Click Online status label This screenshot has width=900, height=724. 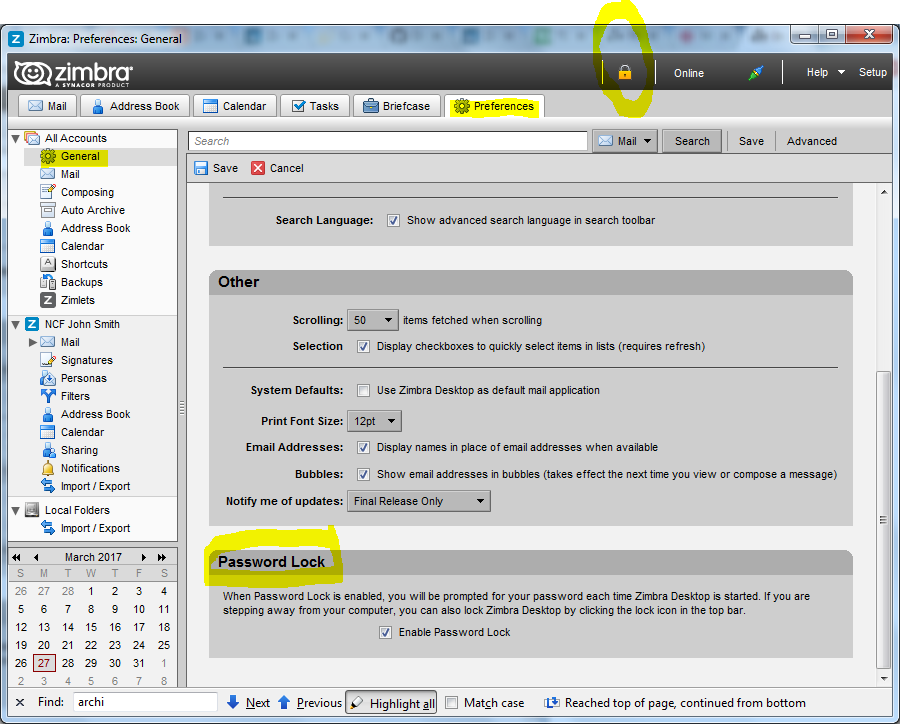tap(689, 73)
